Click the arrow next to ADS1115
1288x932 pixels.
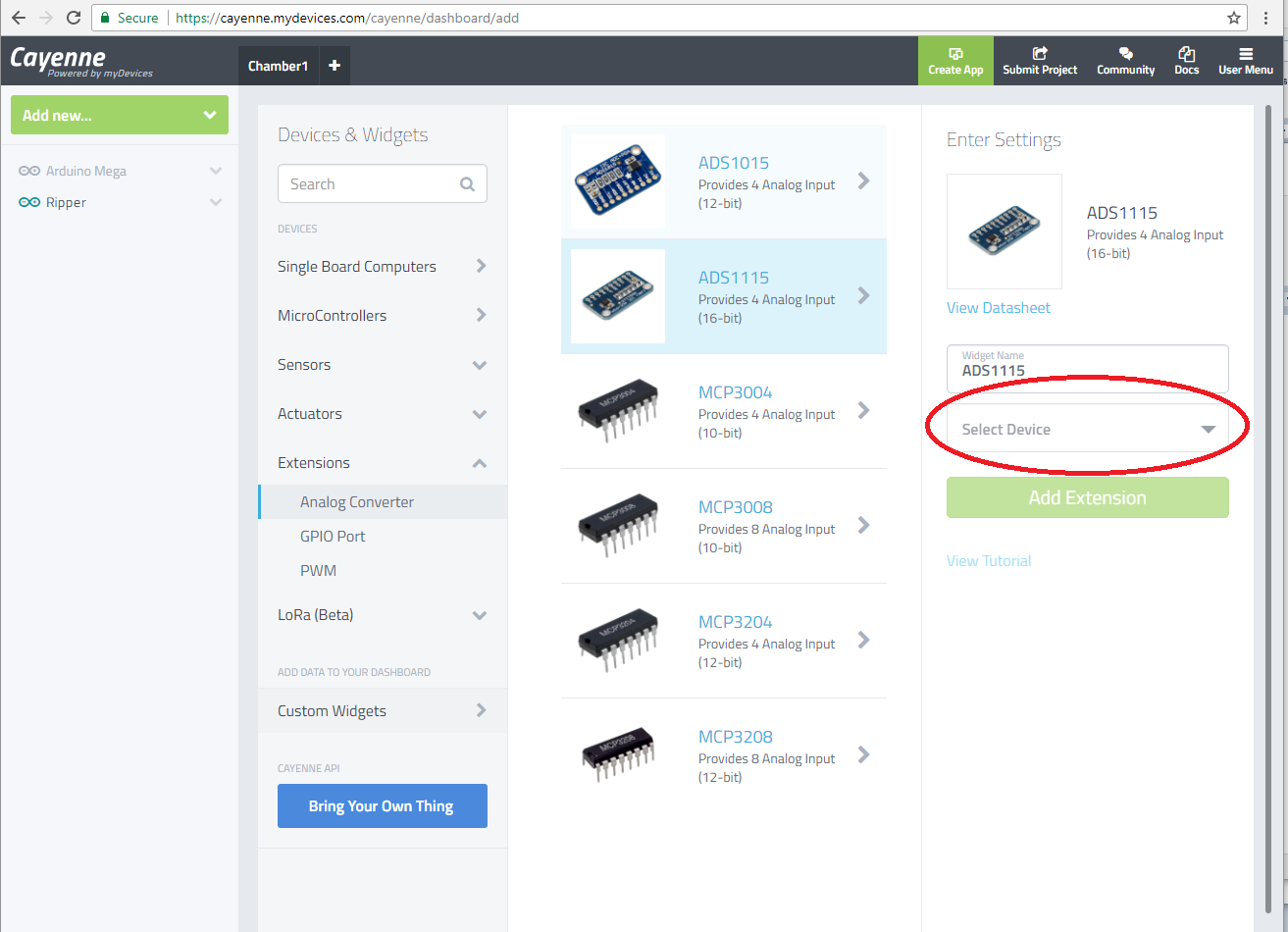(864, 295)
